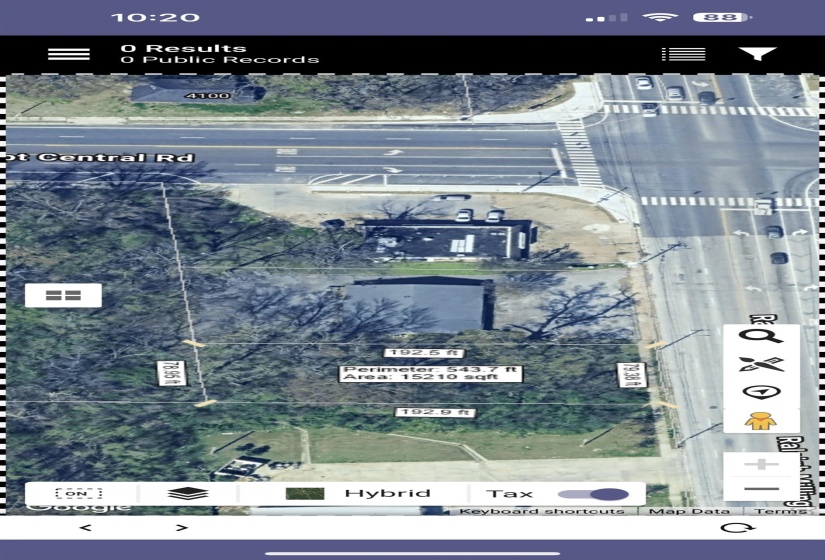Toggle the Tax parcel overlay switch

[x=593, y=494]
